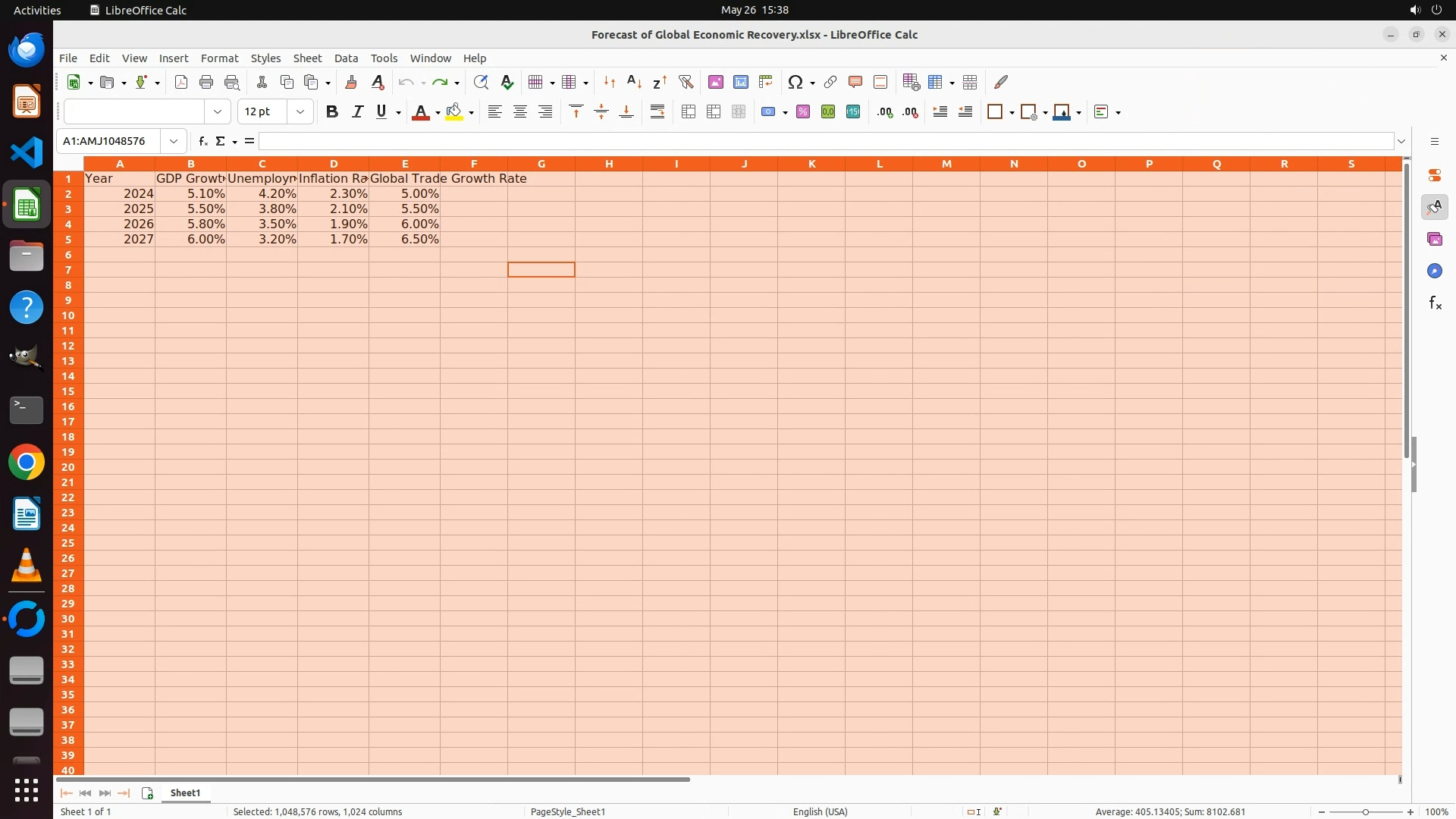Image resolution: width=1456 pixels, height=819 pixels.
Task: Apply yellow background color swatch
Action: click(x=454, y=112)
